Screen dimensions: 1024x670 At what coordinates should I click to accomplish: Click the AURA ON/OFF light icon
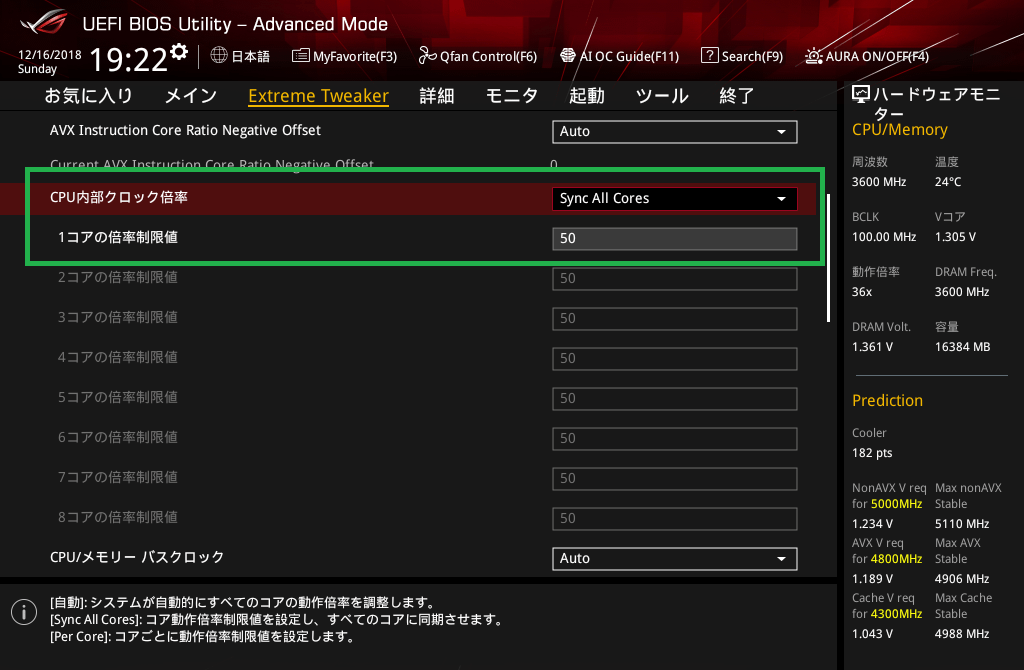pyautogui.click(x=813, y=56)
